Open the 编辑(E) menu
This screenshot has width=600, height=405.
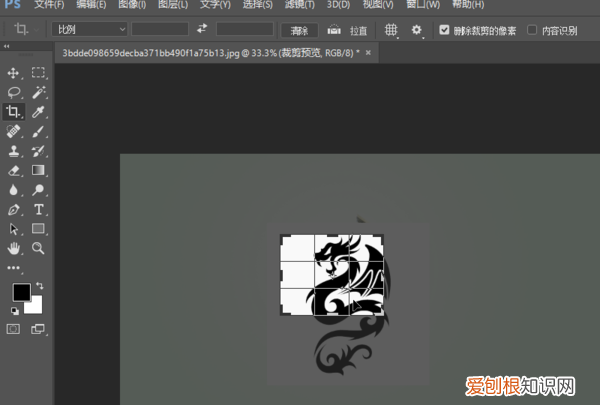coord(91,5)
